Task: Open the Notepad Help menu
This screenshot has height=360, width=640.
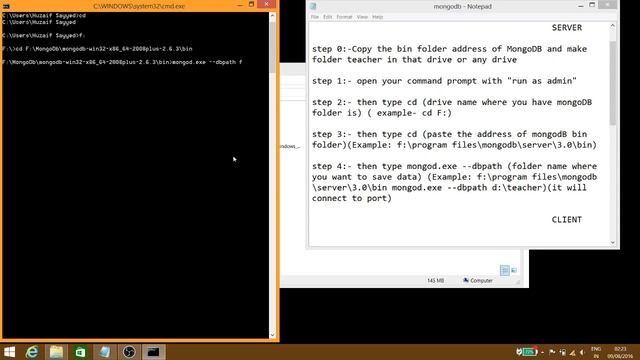Action: (378, 17)
